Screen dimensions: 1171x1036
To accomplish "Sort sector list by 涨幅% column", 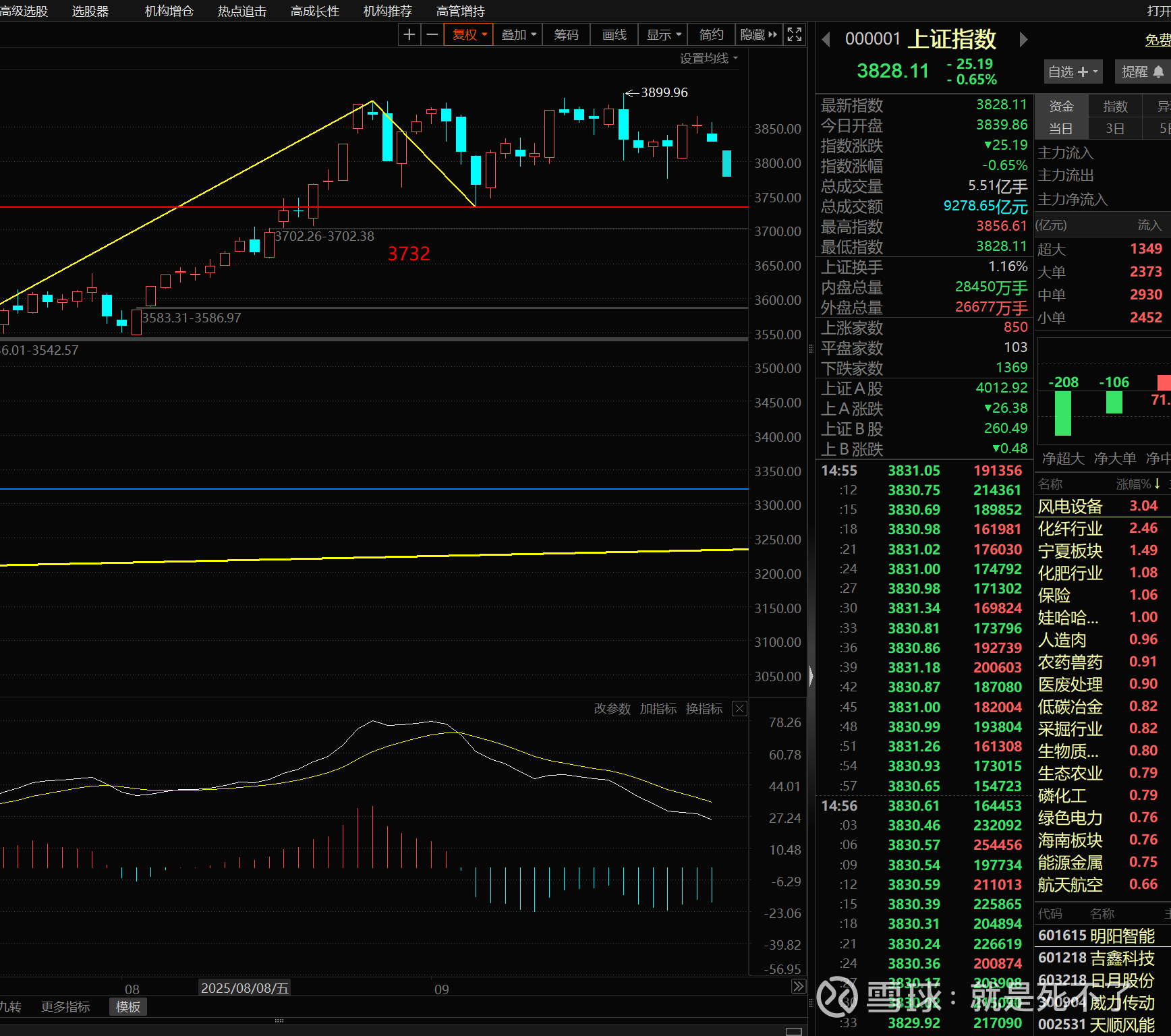I will click(1138, 484).
